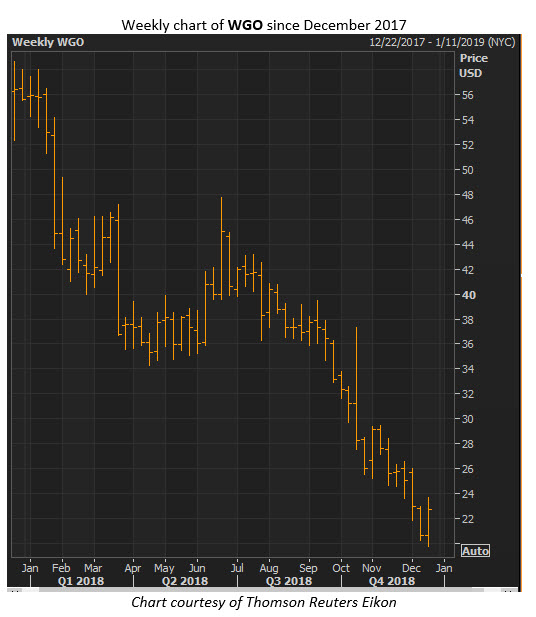Click the Q2 2018 quarter label

[185, 581]
